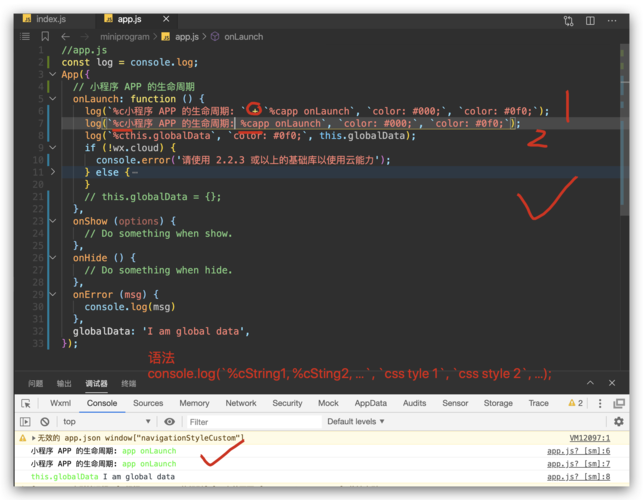The width and height of the screenshot is (643, 500).
Task: Open the app.js? [sm]:8 source link
Action: click(x=579, y=477)
